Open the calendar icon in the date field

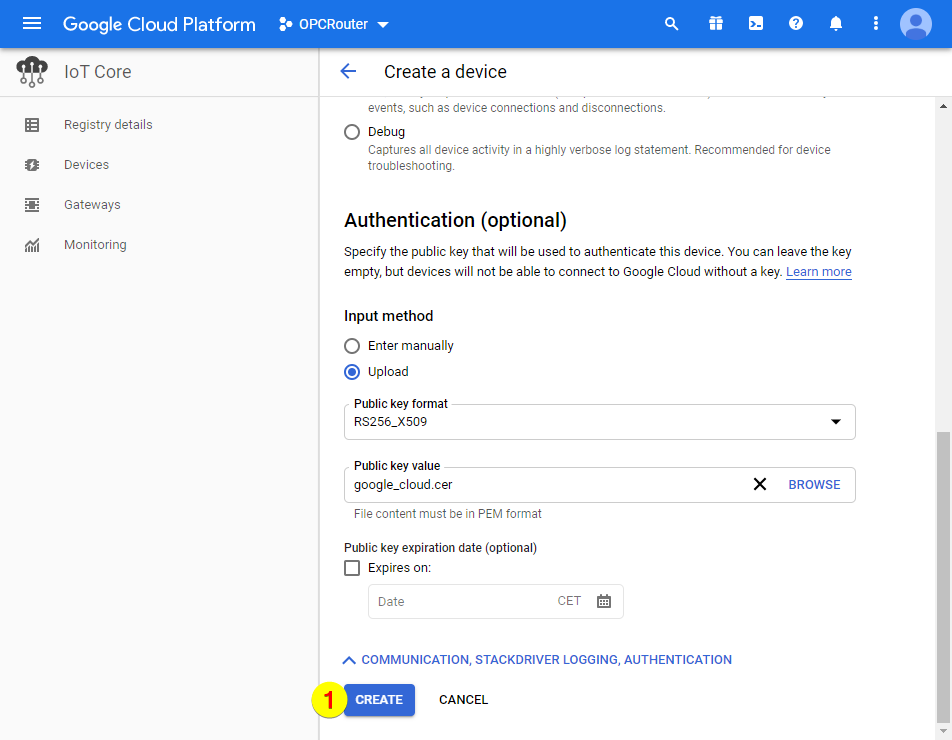[602, 601]
